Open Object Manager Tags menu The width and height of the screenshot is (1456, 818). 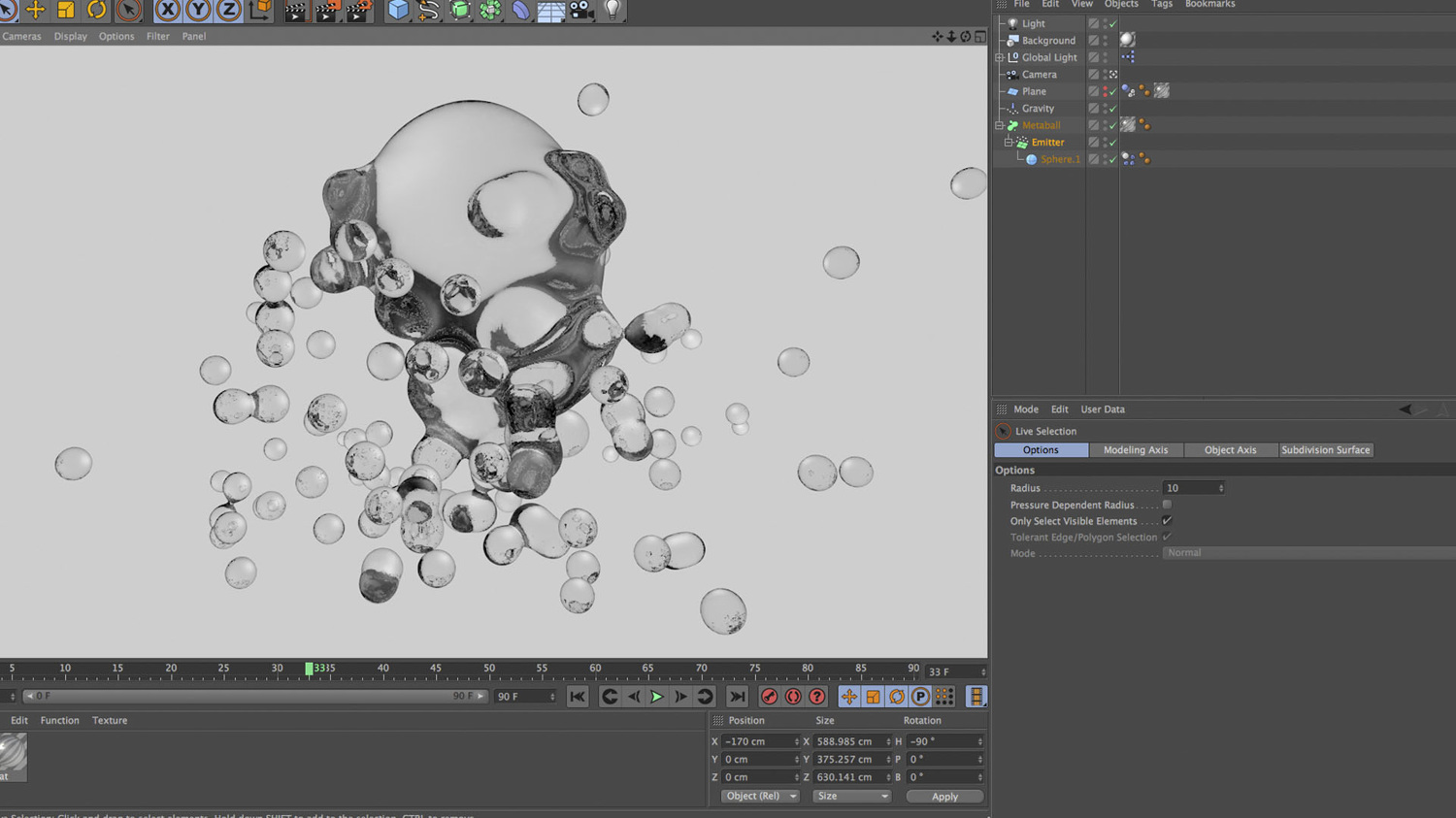[1162, 4]
